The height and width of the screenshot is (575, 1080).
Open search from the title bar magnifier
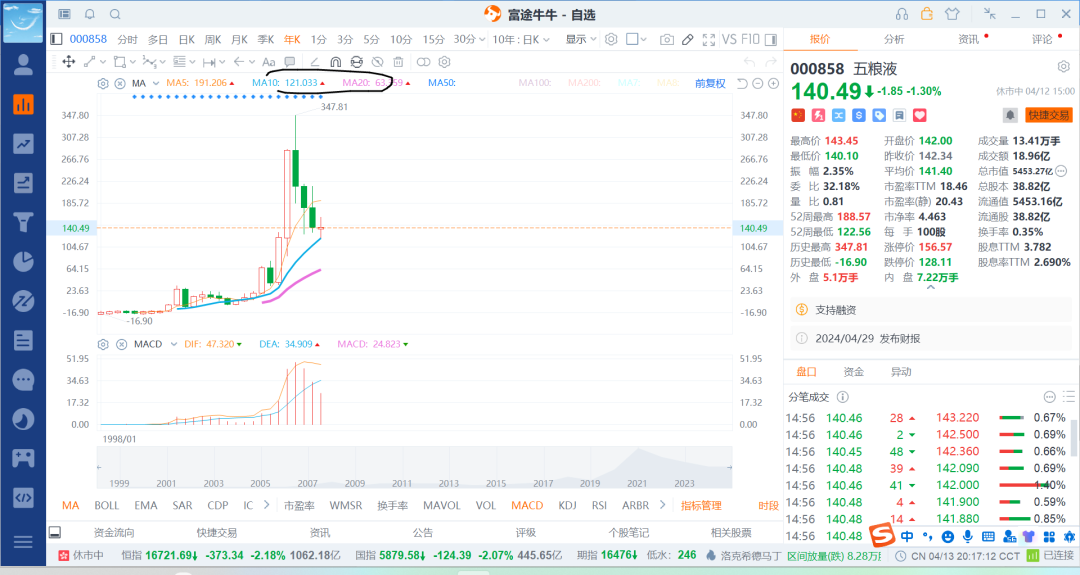[115, 14]
